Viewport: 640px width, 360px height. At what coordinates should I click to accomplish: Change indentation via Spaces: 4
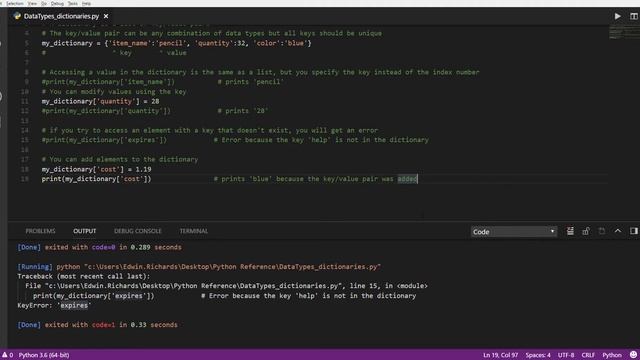tap(538, 355)
